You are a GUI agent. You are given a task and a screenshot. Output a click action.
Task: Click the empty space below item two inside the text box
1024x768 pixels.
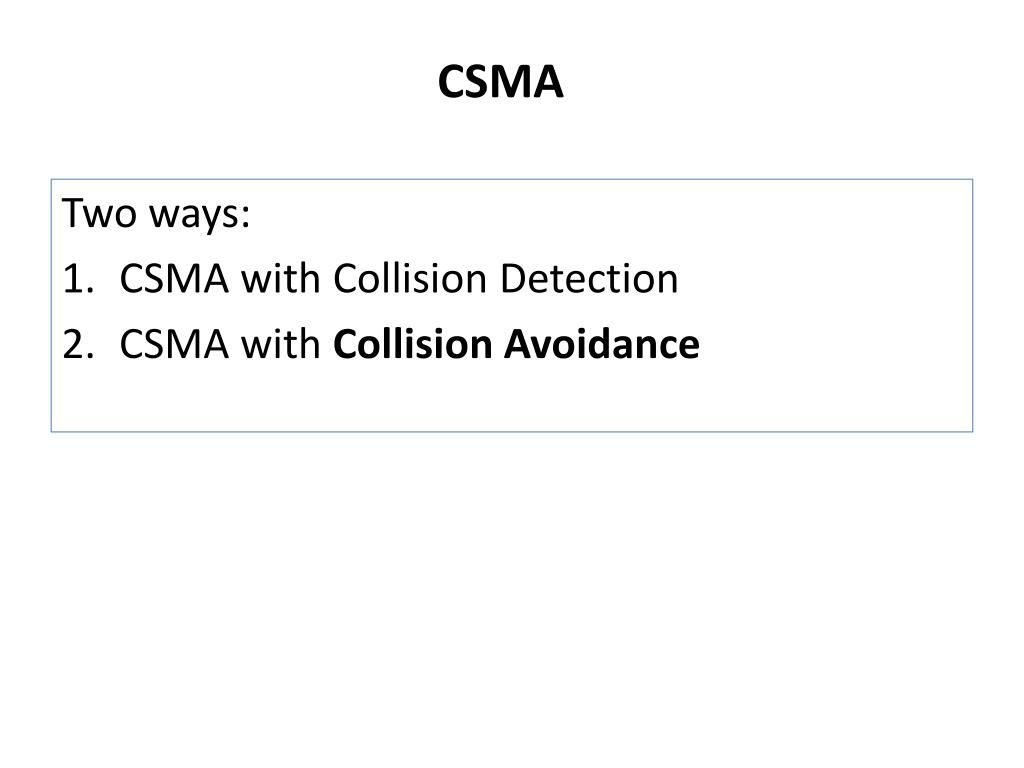click(x=511, y=398)
